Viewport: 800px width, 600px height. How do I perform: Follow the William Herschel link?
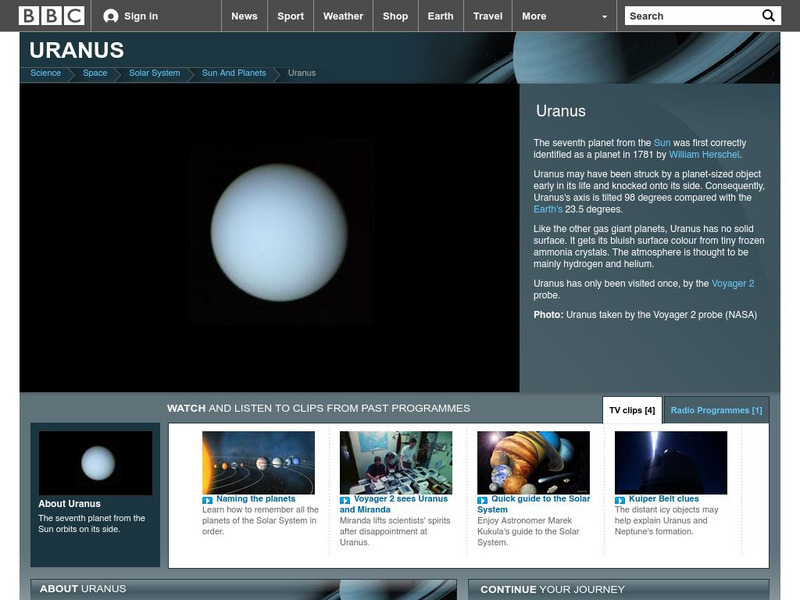(x=704, y=154)
